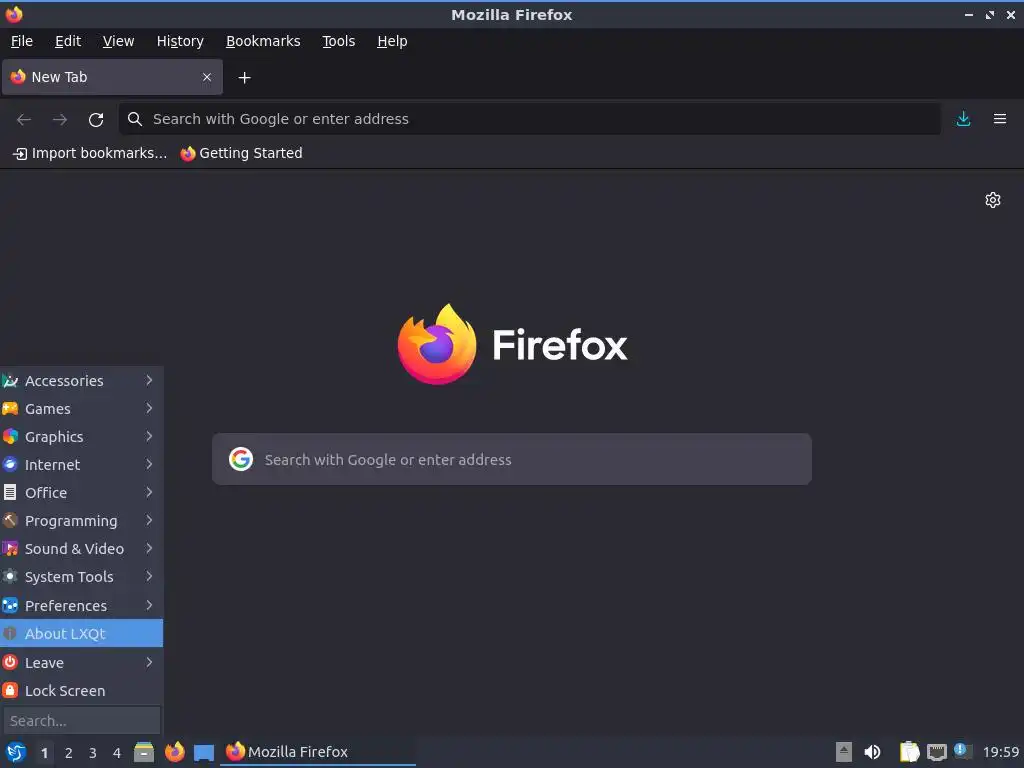Click Import bookmarks in the bookmarks toolbar

[90, 153]
